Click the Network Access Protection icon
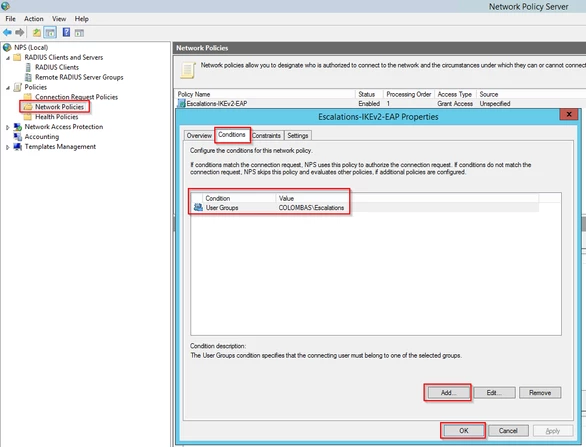 click(18, 127)
